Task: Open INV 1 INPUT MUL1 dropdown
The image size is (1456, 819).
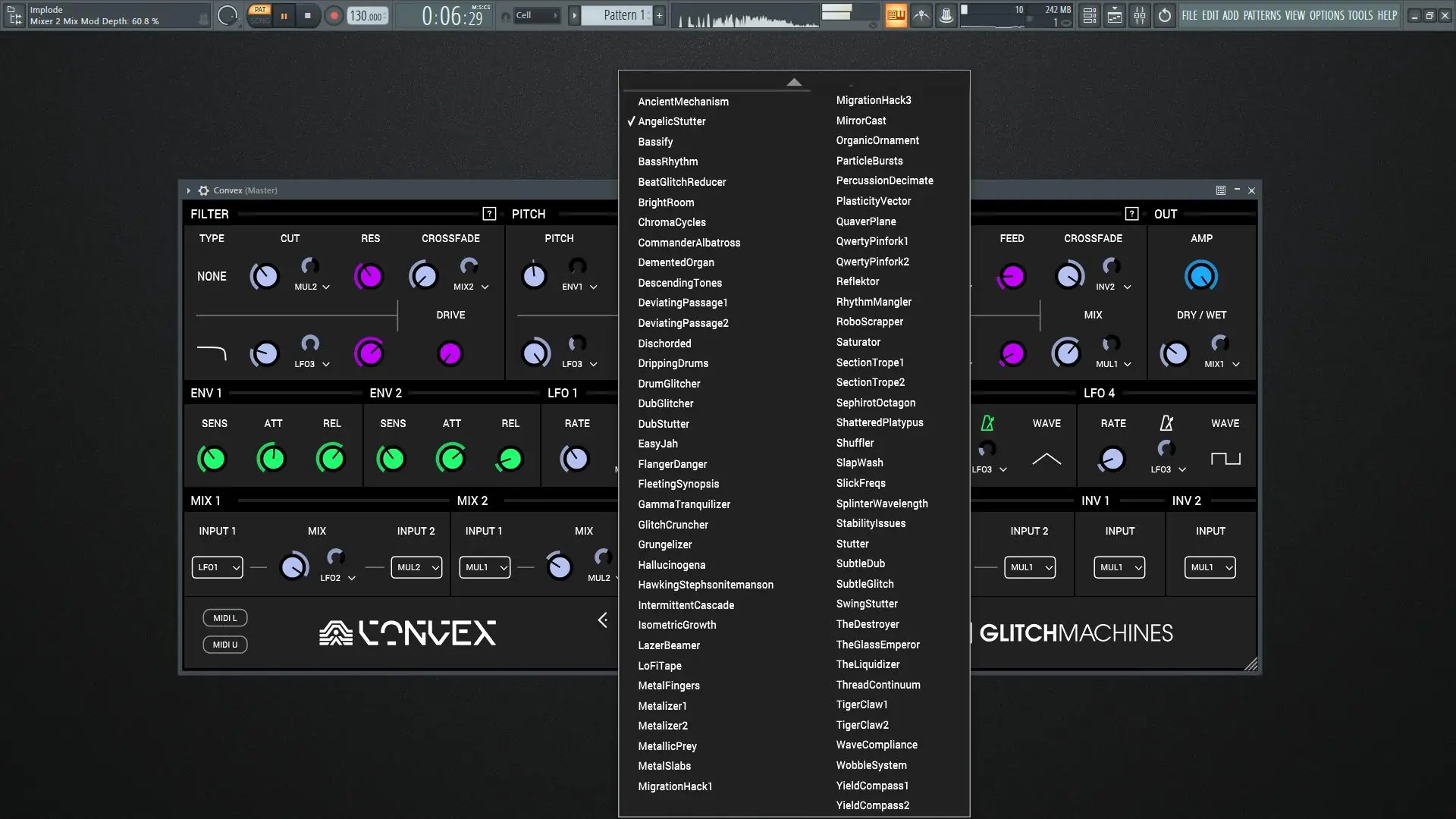Action: pyautogui.click(x=1119, y=567)
